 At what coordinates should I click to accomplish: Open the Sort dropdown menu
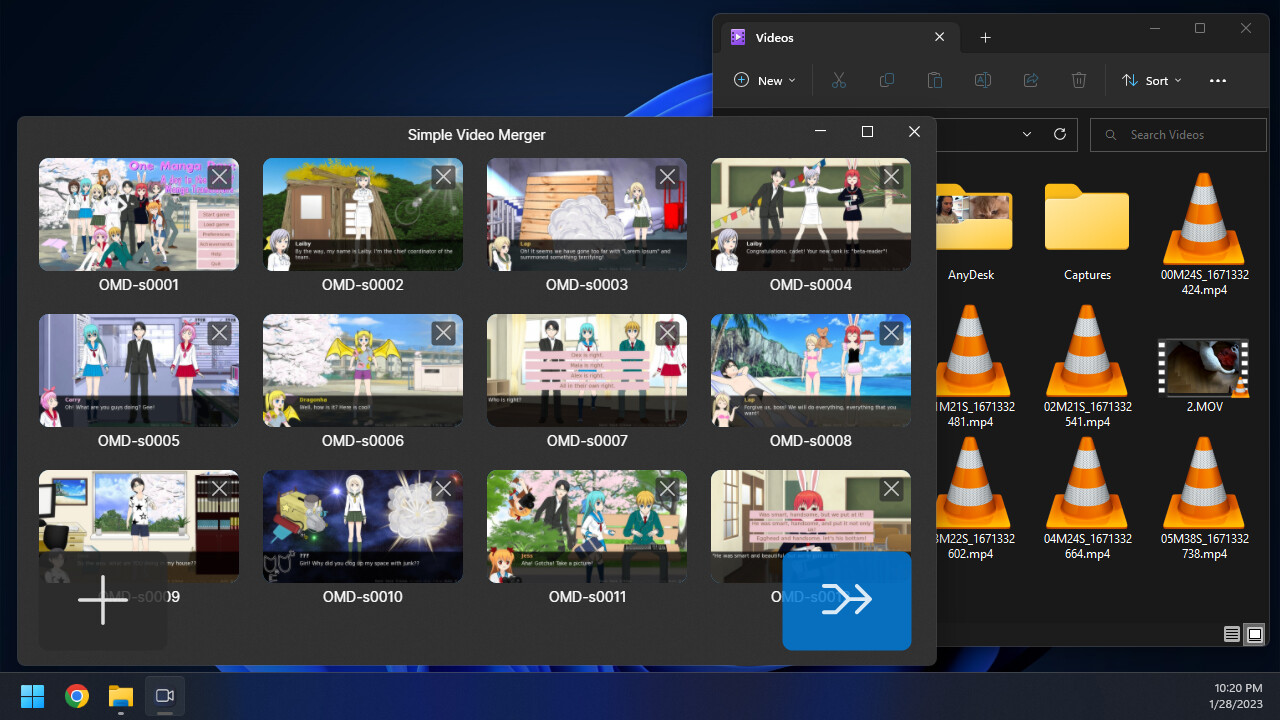[x=1151, y=80]
